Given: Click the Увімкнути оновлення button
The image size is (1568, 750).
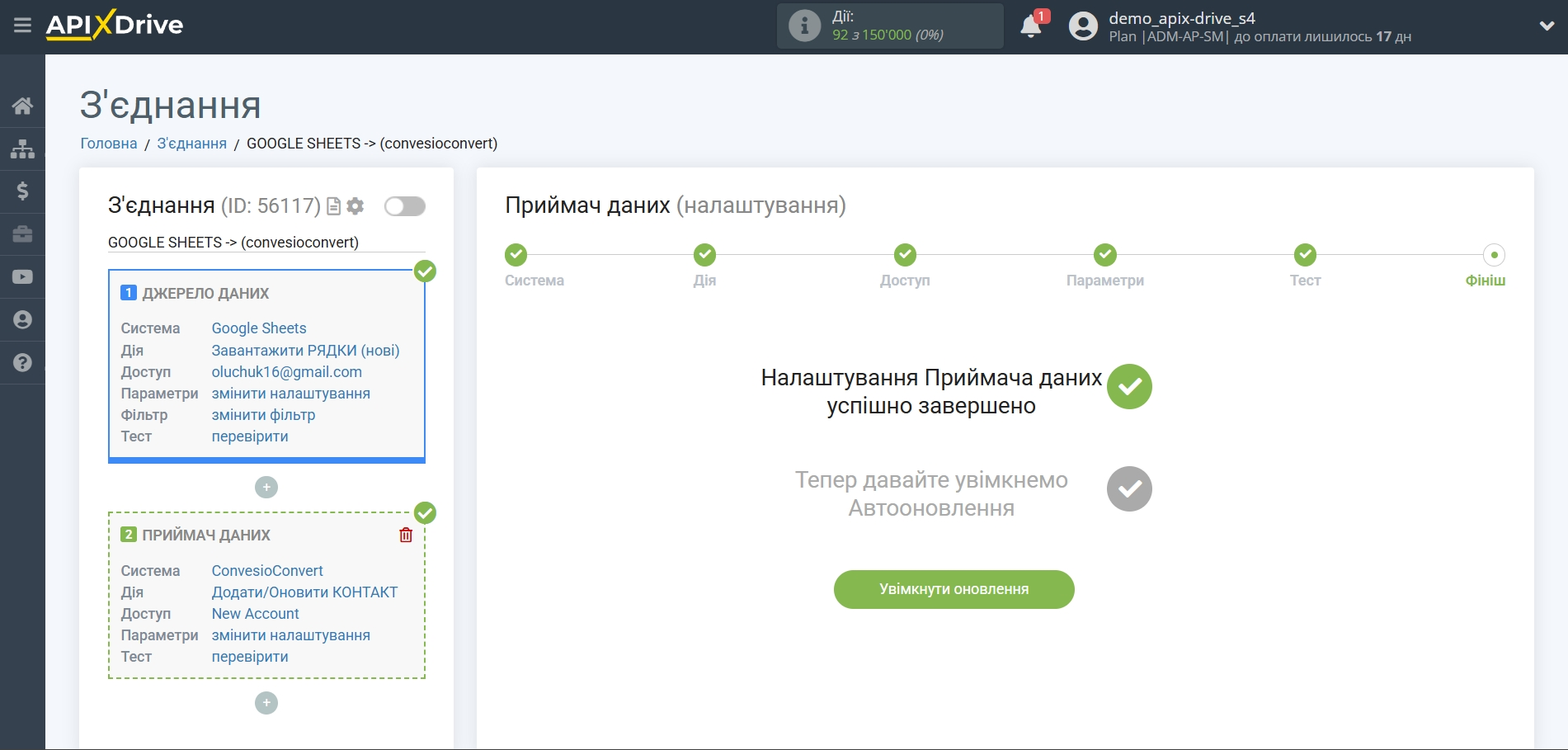Looking at the screenshot, I should click(954, 589).
